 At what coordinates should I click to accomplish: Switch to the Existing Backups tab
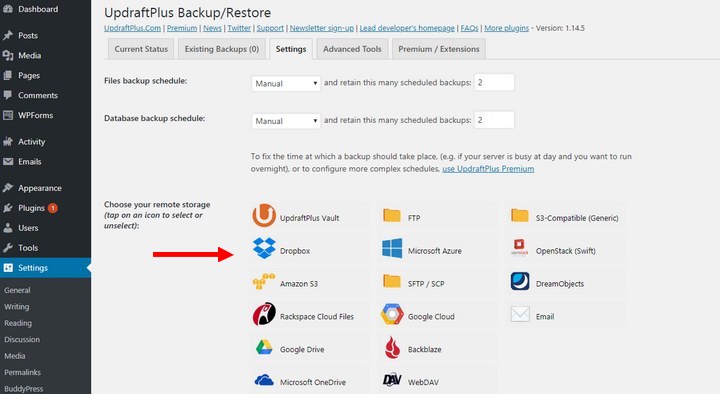point(222,49)
